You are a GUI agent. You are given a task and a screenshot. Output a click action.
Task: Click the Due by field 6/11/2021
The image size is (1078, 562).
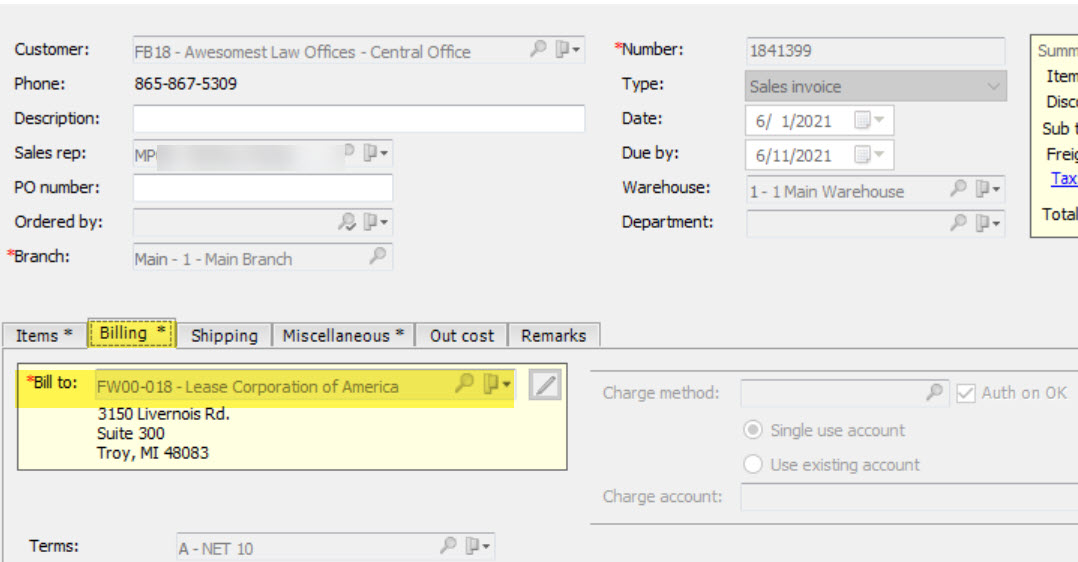[820, 155]
